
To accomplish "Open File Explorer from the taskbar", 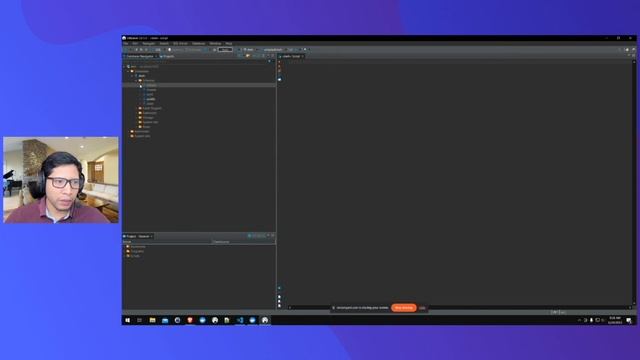I will 152,320.
